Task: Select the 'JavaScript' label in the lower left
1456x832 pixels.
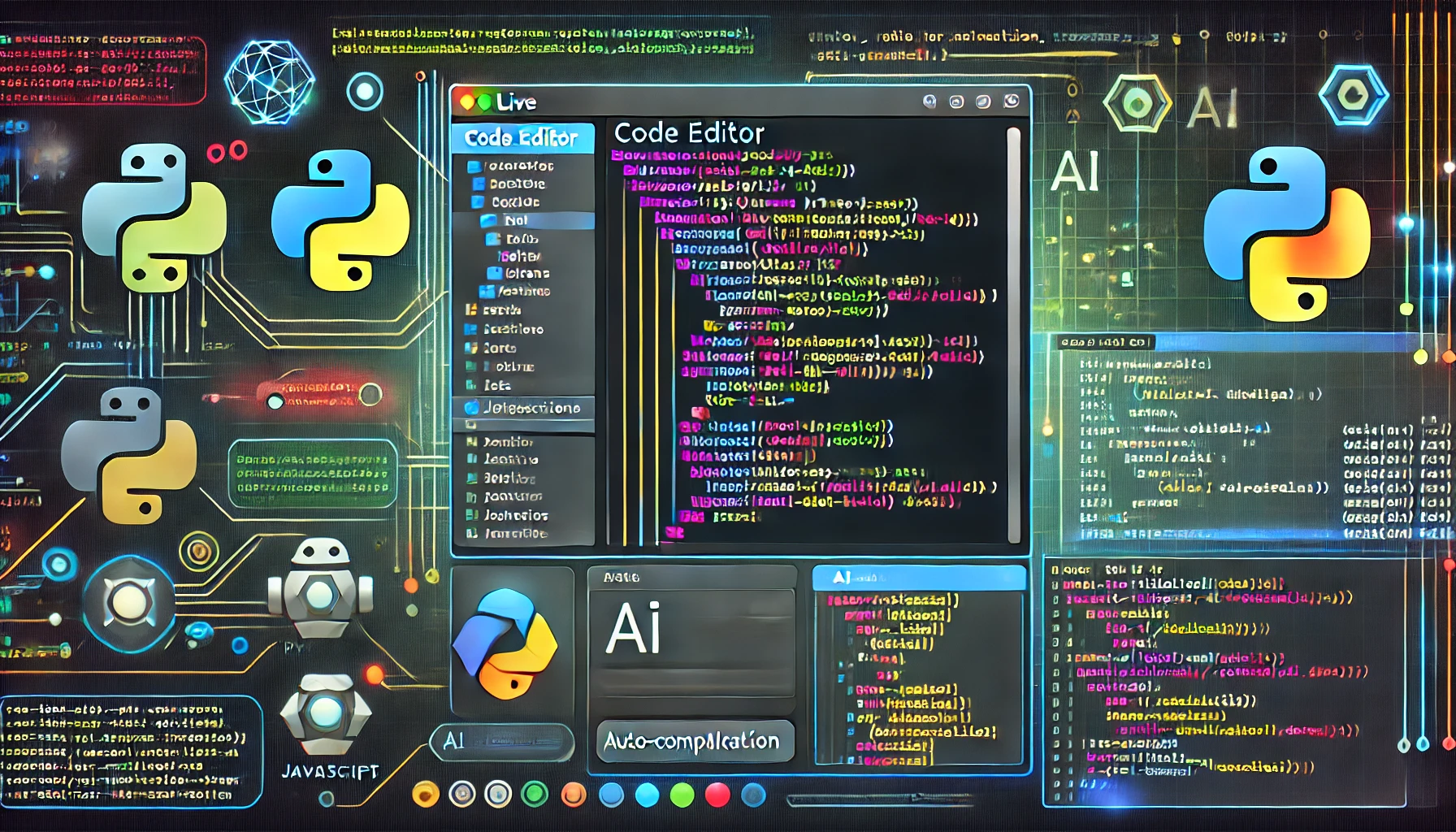Action: (x=331, y=772)
